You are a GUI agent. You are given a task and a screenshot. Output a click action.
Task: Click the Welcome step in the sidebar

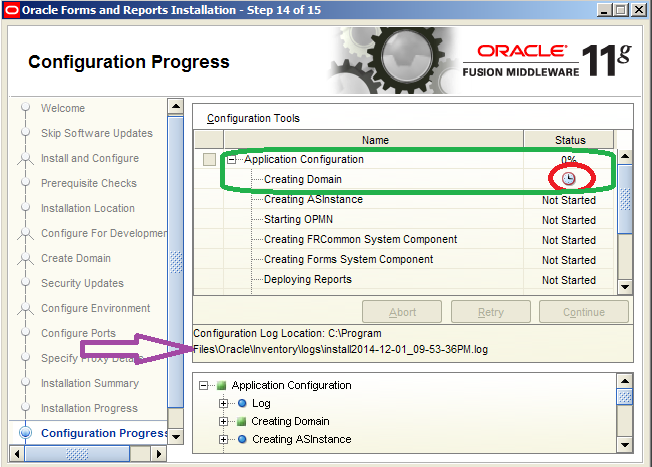[63, 108]
